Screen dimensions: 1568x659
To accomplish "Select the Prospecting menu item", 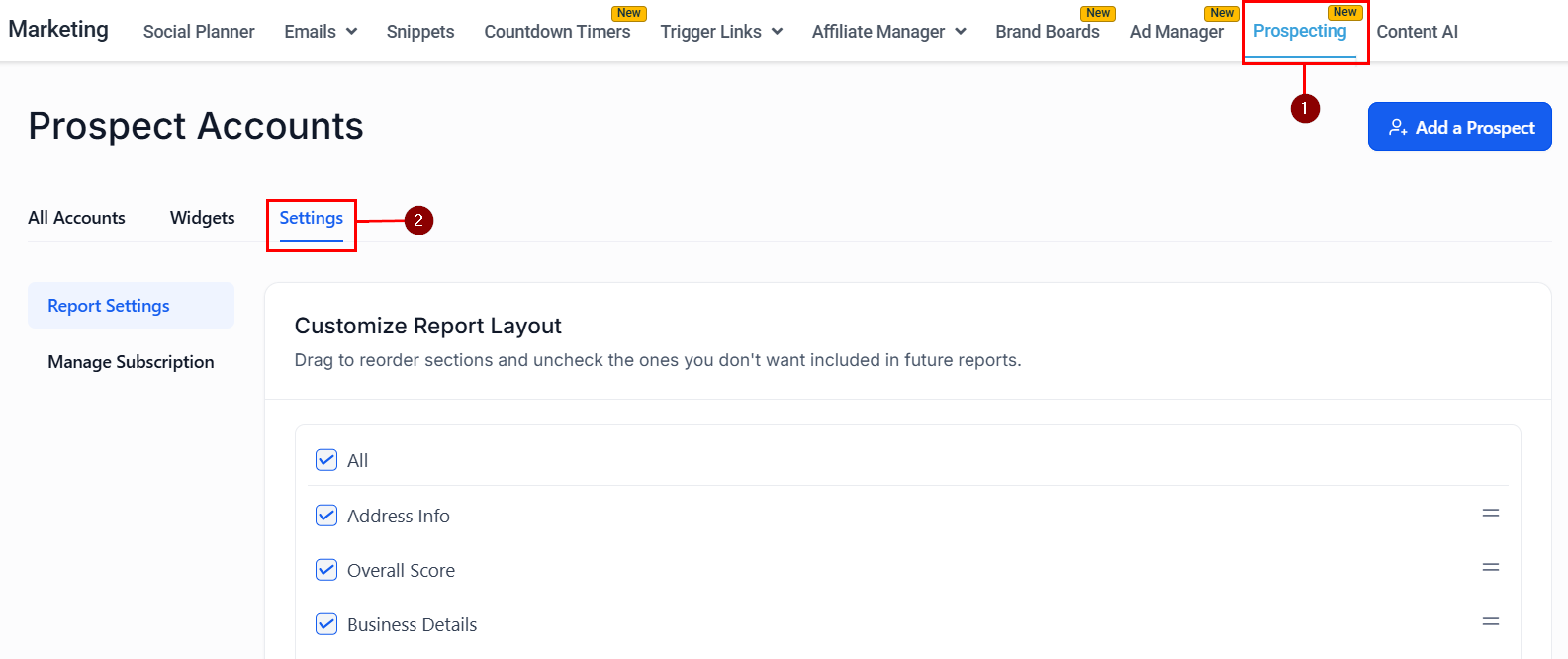I will 1300,31.
